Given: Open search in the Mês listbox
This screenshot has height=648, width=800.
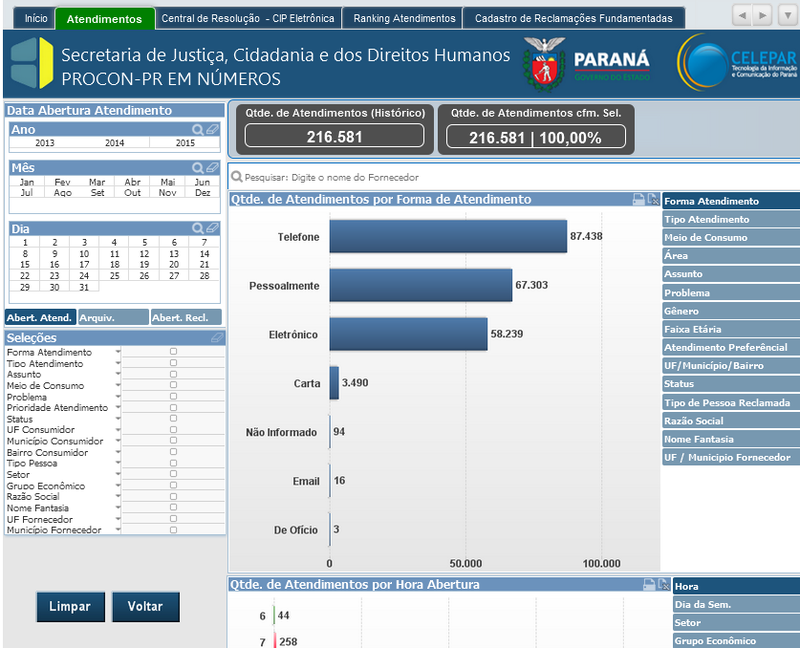Looking at the screenshot, I should [197, 168].
